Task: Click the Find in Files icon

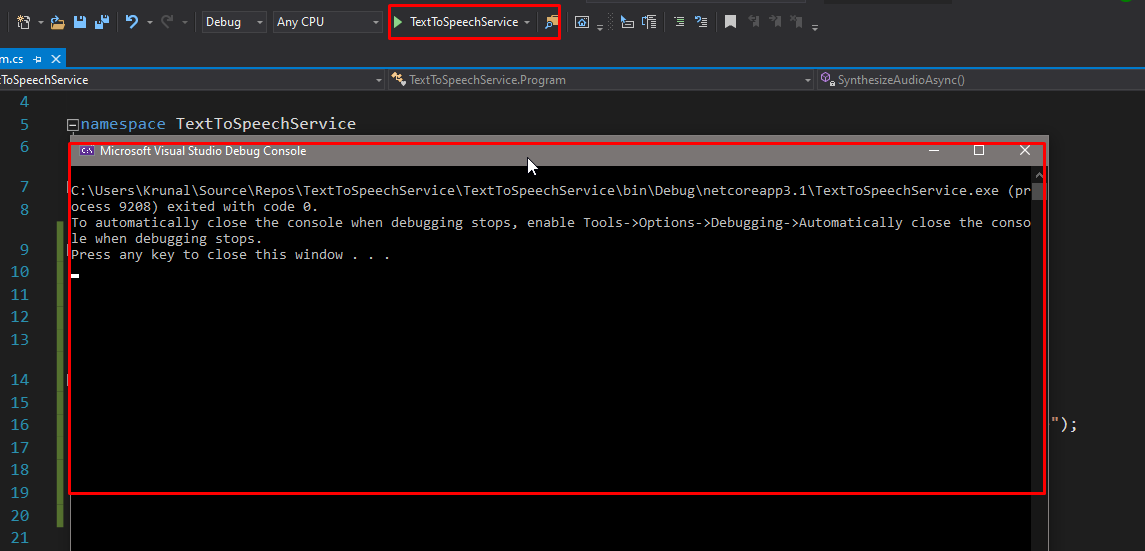Action: pos(551,22)
